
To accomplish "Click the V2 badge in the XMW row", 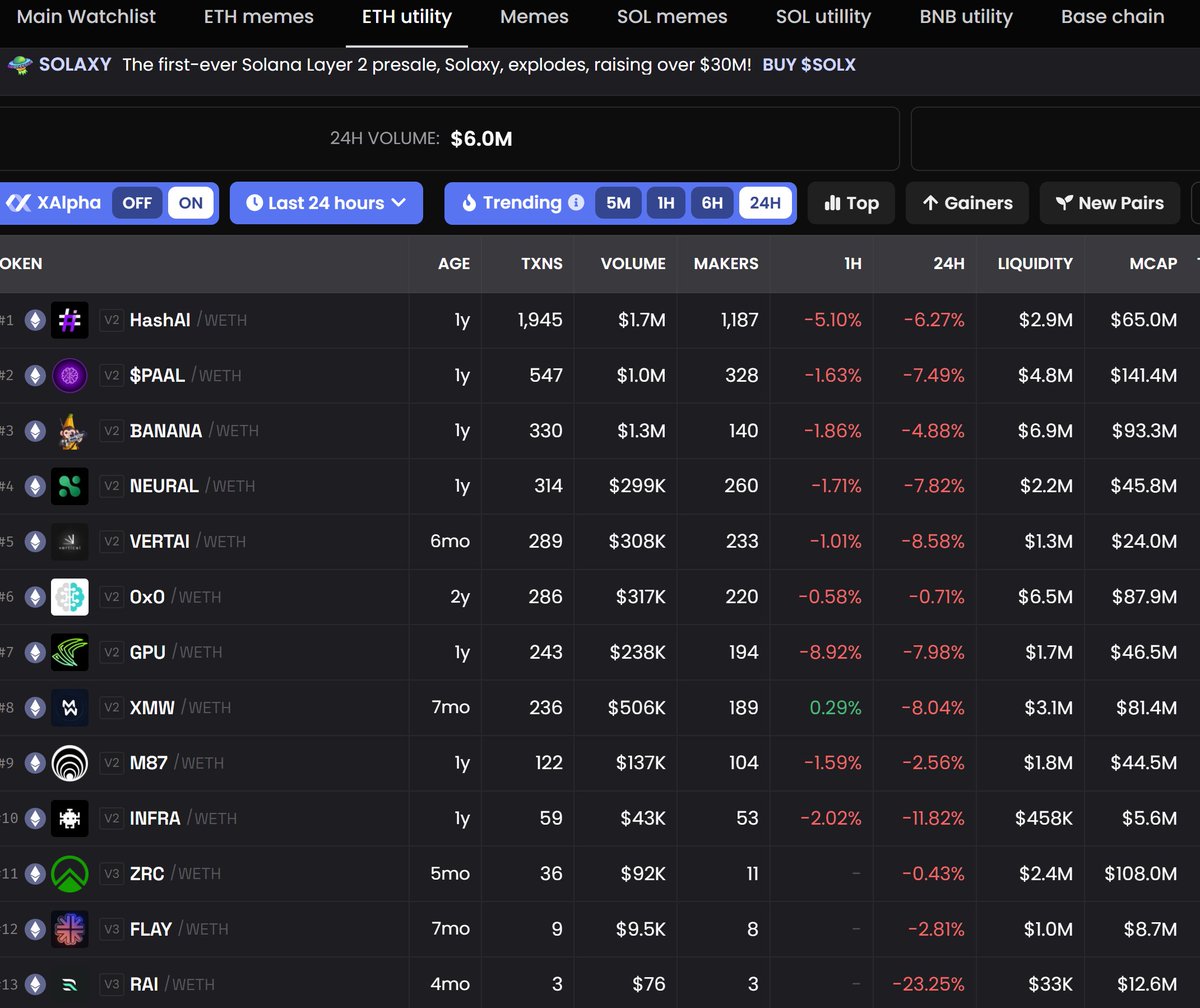I will 111,707.
